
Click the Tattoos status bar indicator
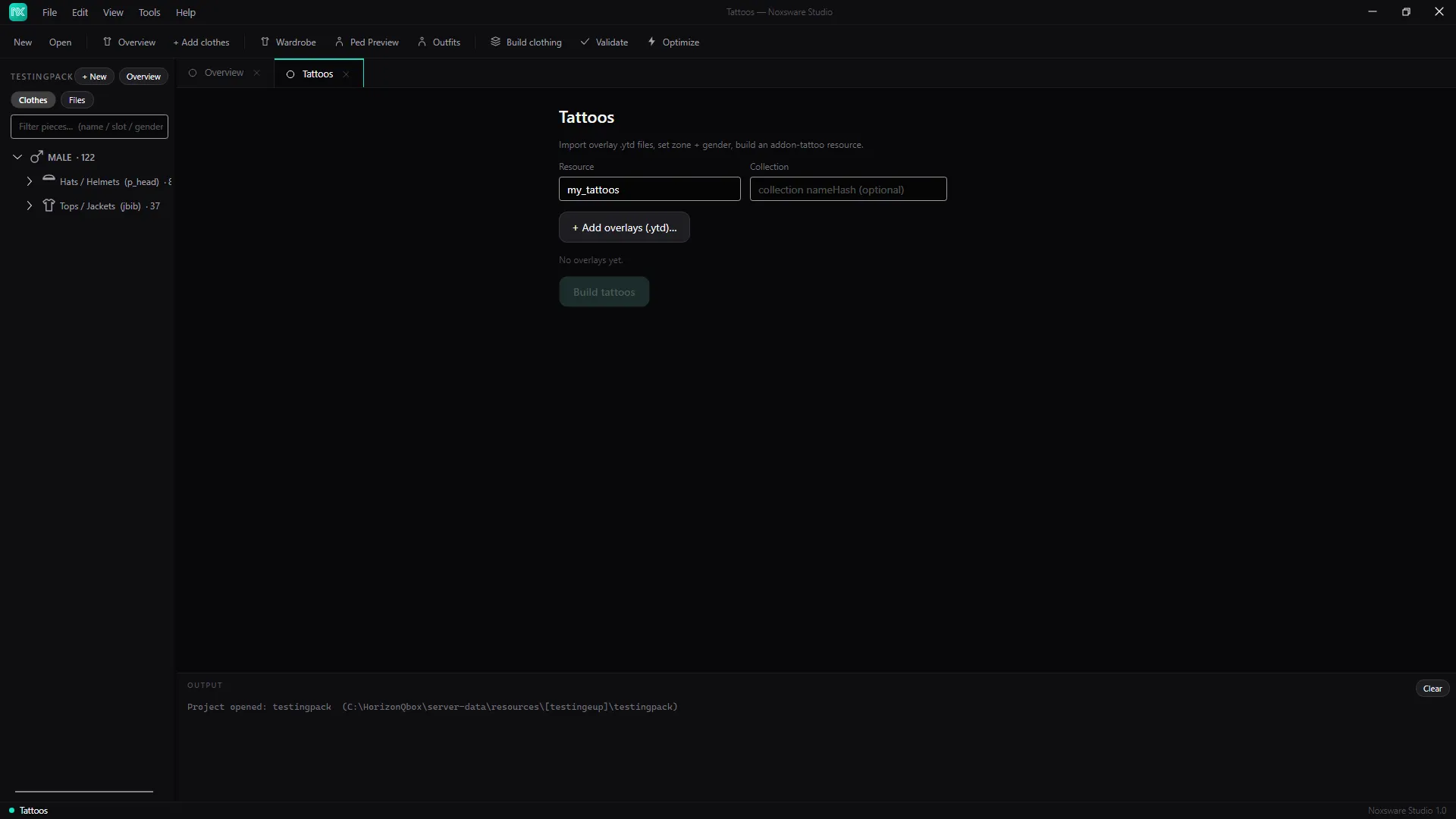pyautogui.click(x=28, y=811)
